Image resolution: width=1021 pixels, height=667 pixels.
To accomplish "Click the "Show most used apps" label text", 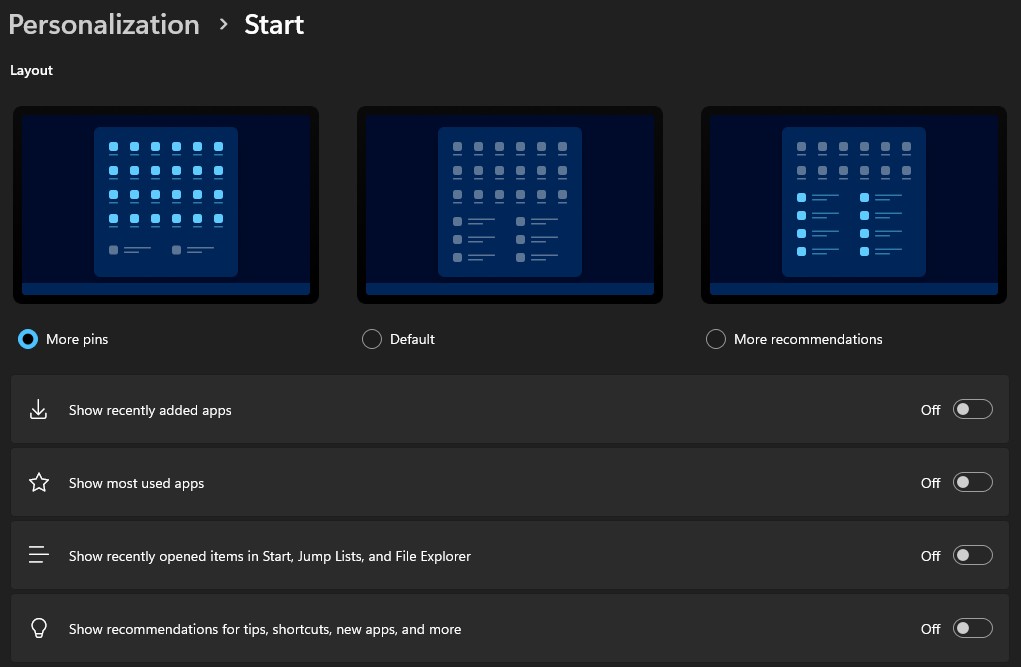I will click(x=136, y=483).
